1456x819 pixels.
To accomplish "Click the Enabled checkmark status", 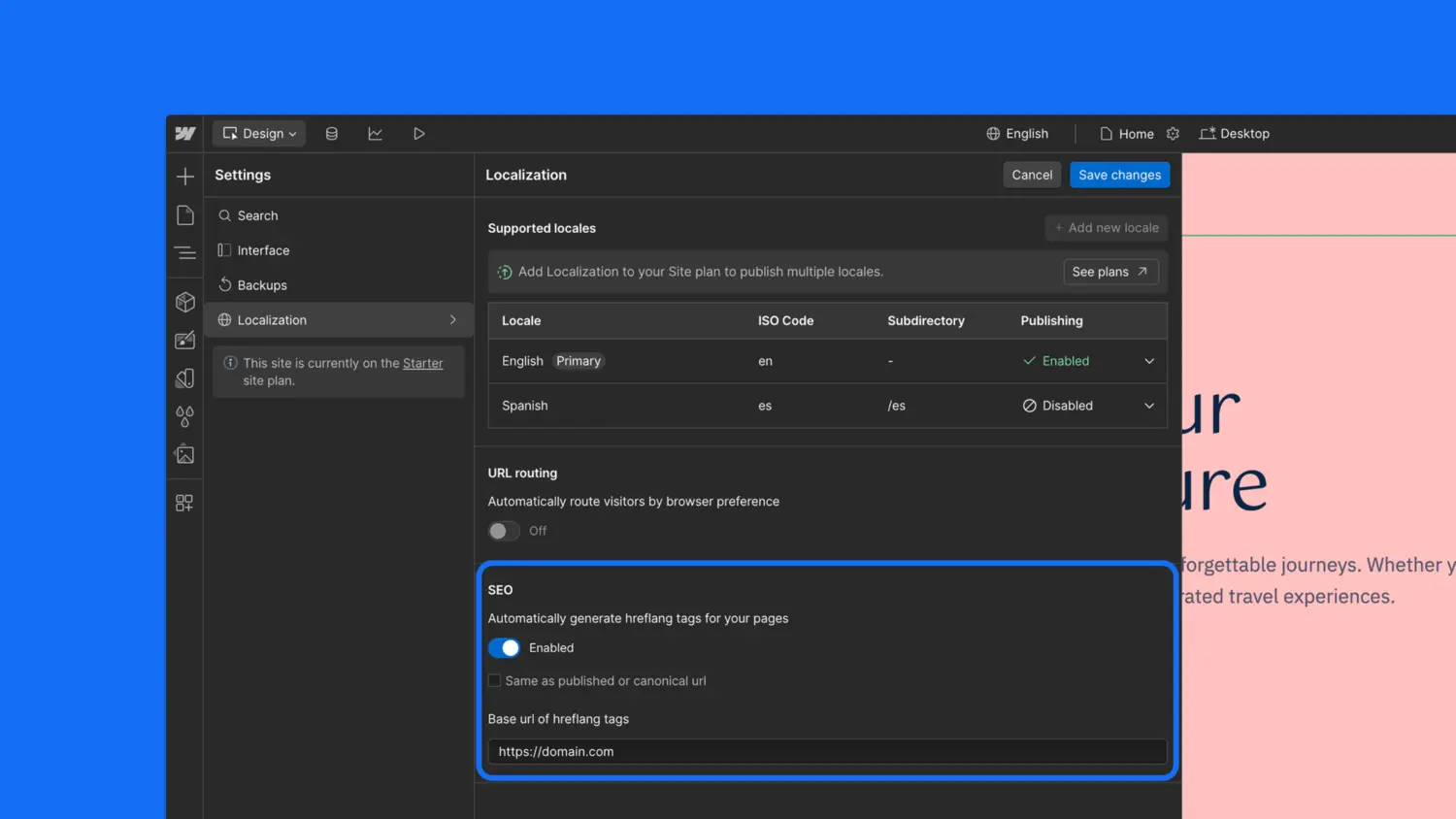I will pos(1056,361).
